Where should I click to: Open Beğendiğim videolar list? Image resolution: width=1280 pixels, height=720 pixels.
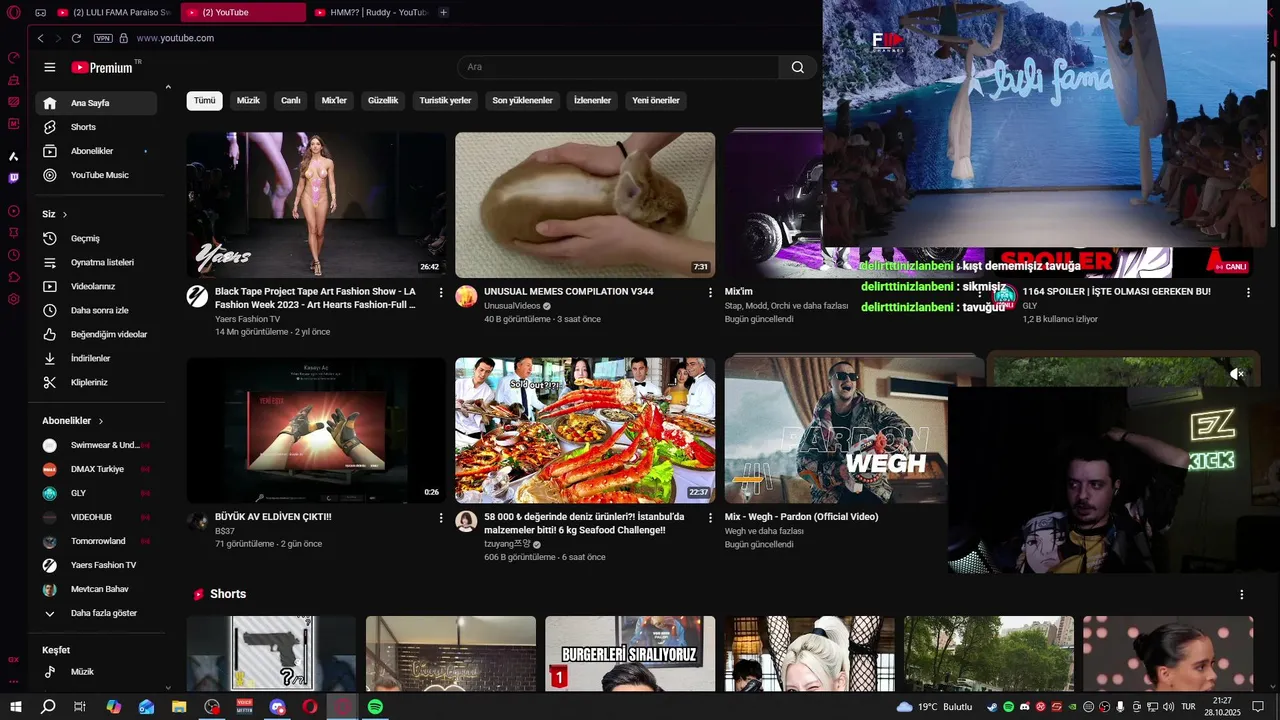coord(96,334)
